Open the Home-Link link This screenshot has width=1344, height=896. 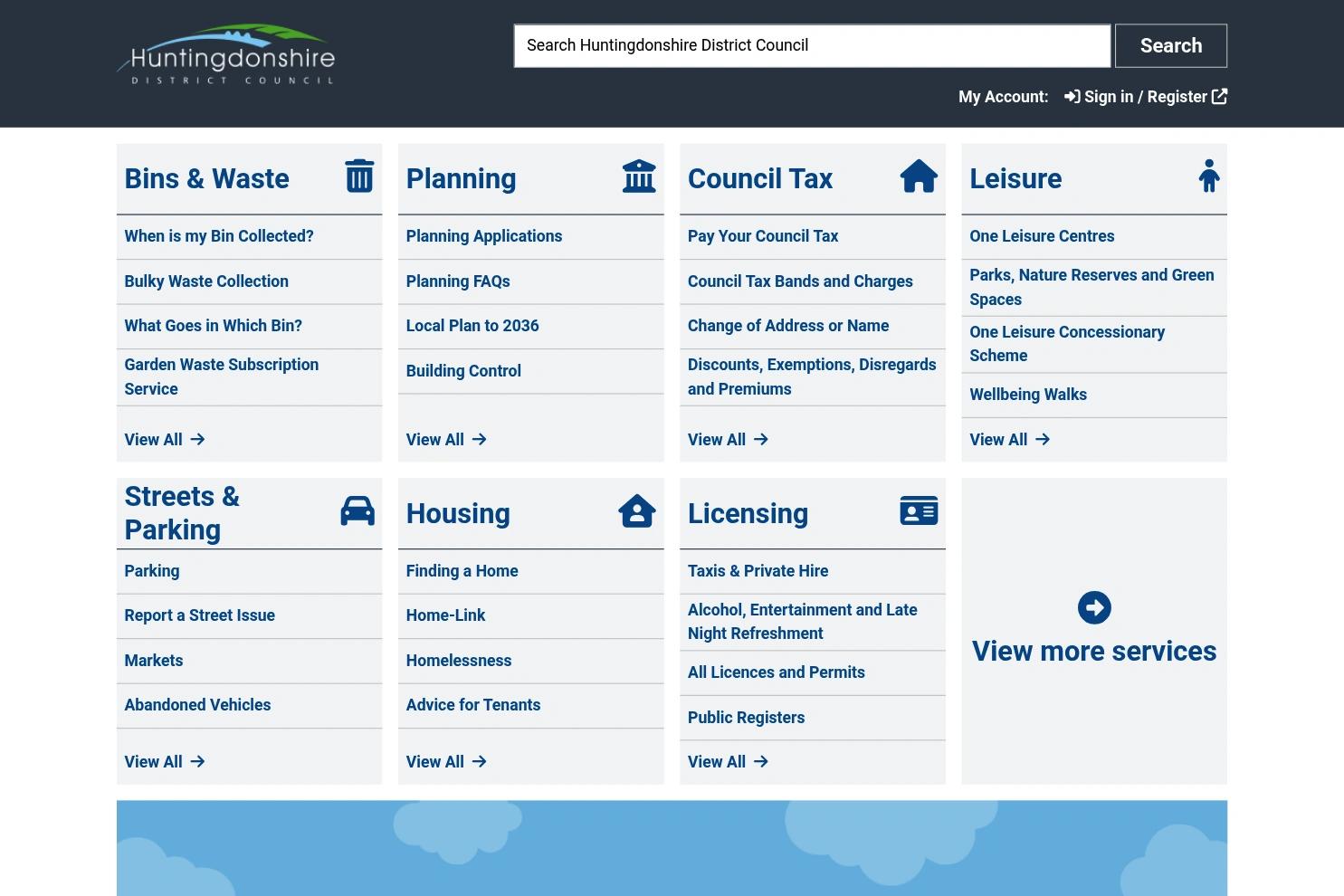[445, 615]
